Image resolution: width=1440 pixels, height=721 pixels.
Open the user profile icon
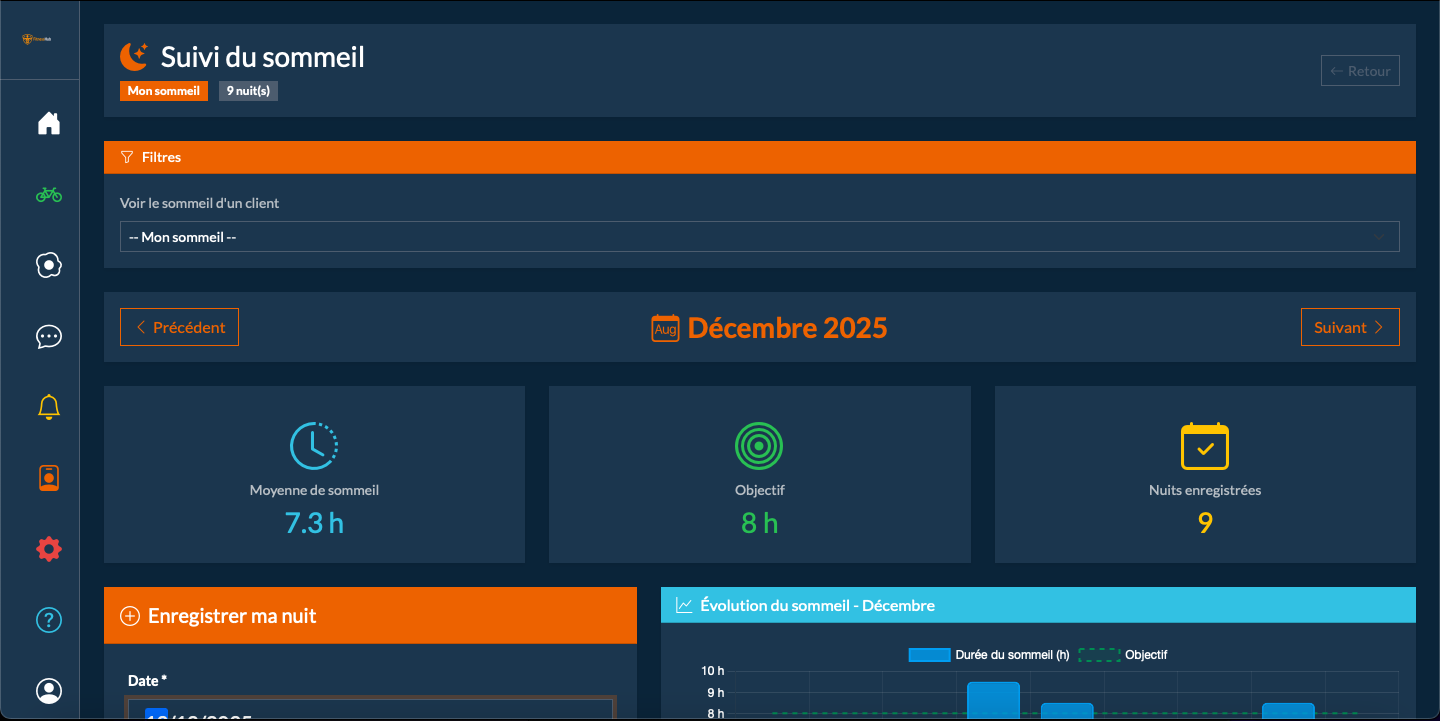pos(48,691)
